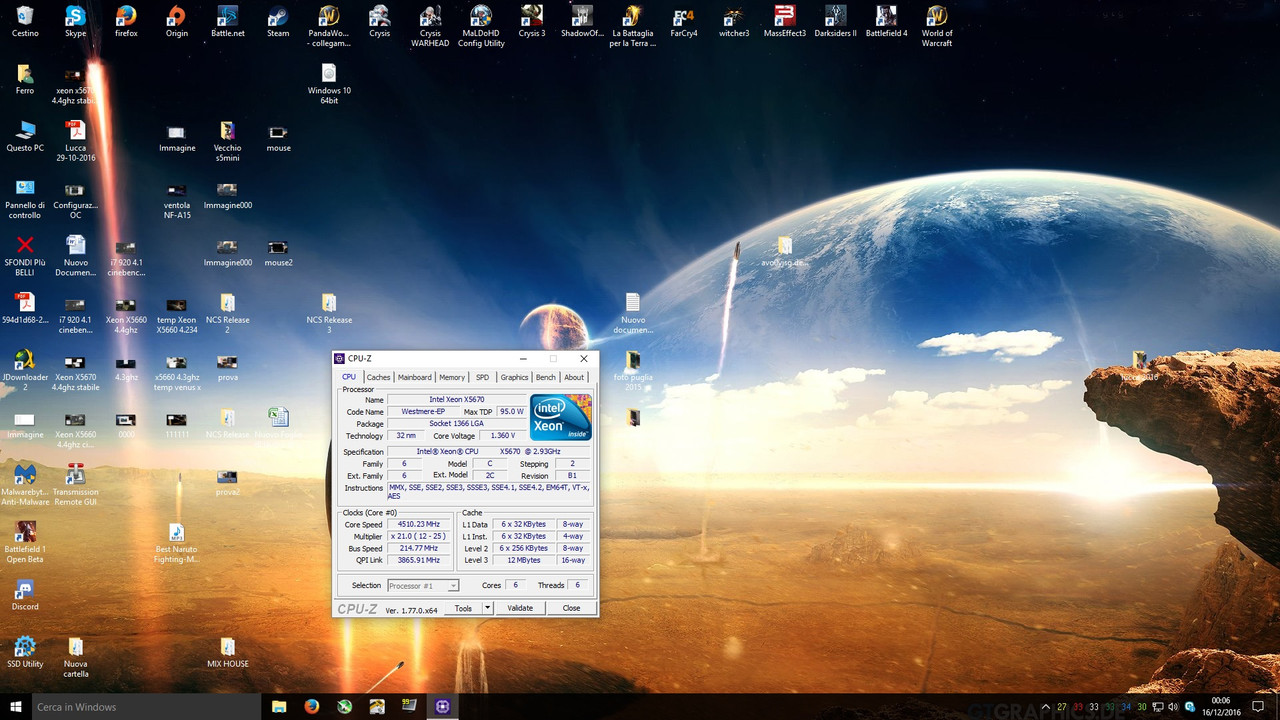Click the Validate button in CPU-Z
Viewport: 1280px width, 720px height.
520,608
